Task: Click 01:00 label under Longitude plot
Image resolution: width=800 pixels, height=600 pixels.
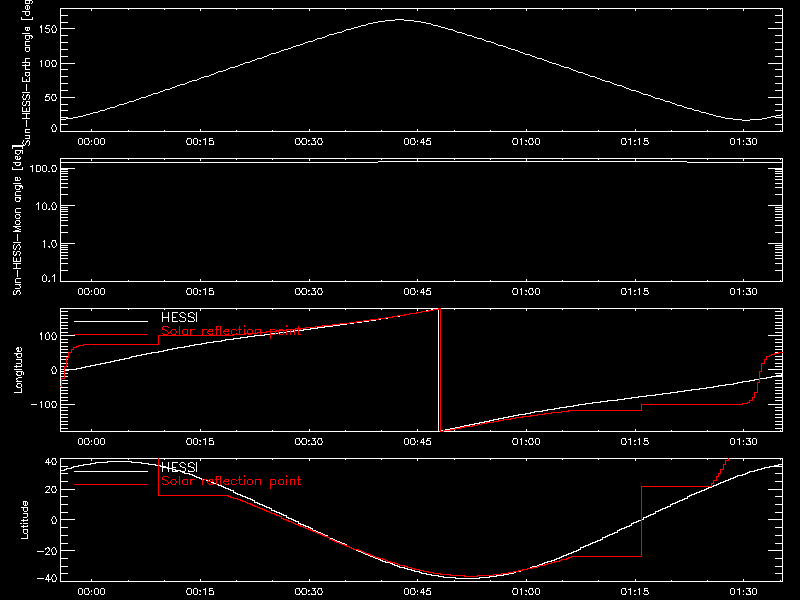Action: [x=526, y=442]
